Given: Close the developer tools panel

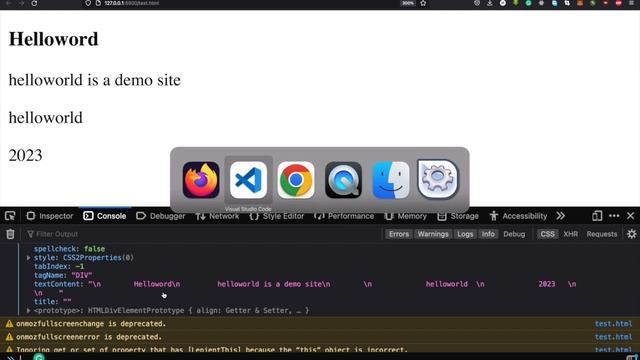Looking at the screenshot, I should point(631,216).
